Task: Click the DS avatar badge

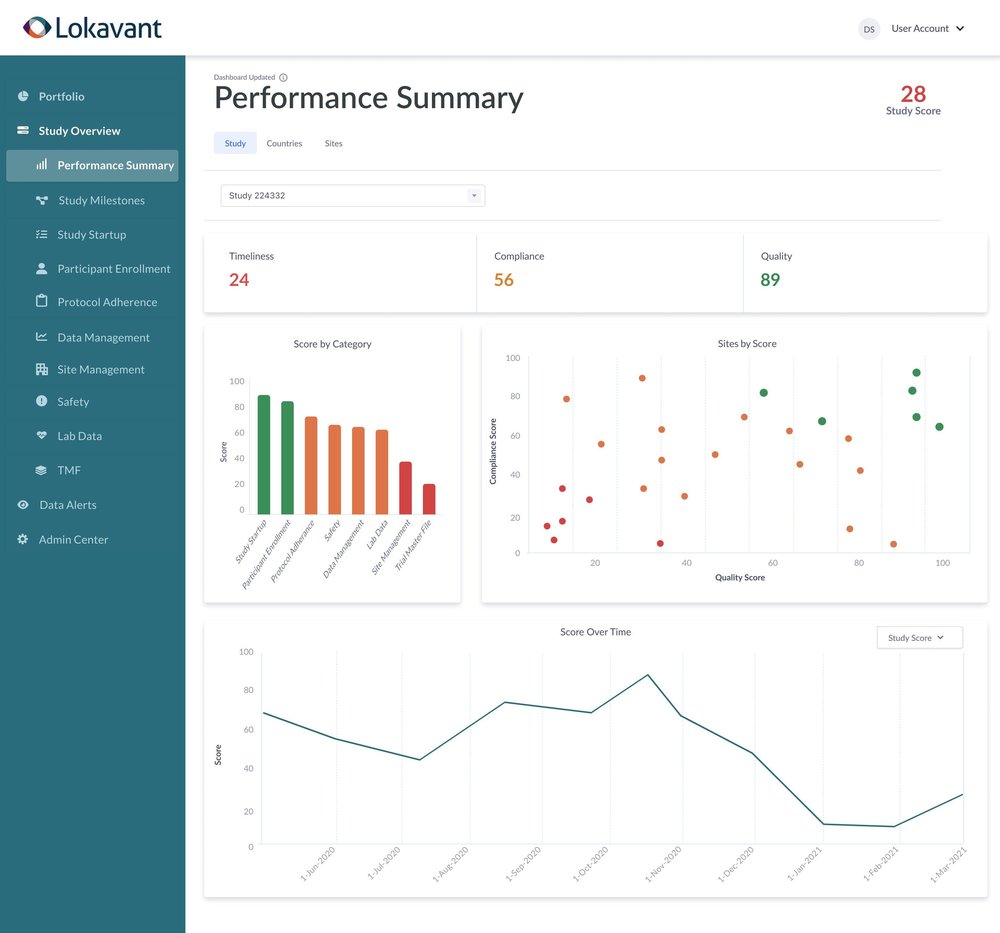Action: coord(868,29)
